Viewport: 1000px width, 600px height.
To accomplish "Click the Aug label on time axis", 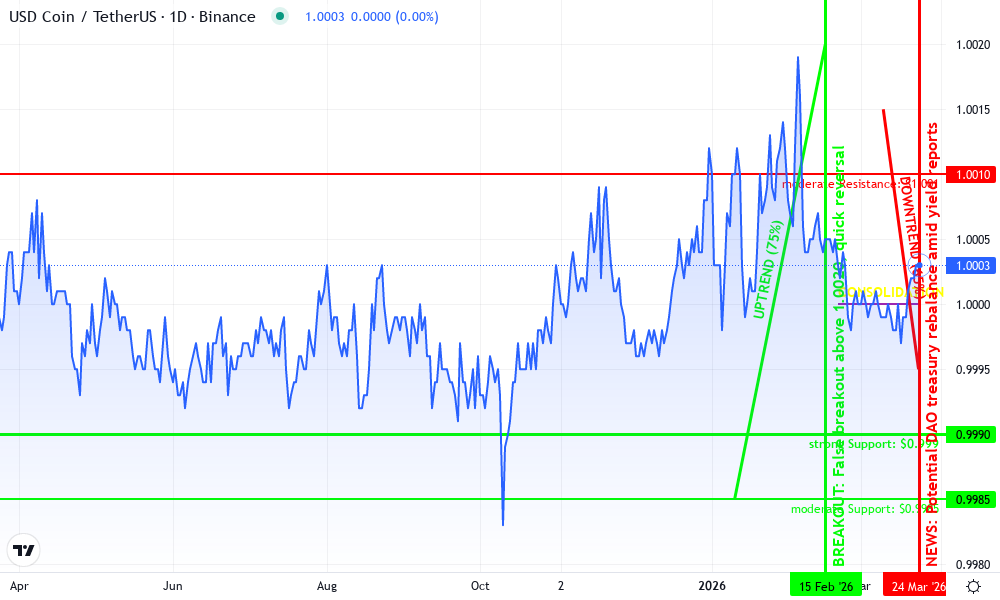I will pos(327,586).
